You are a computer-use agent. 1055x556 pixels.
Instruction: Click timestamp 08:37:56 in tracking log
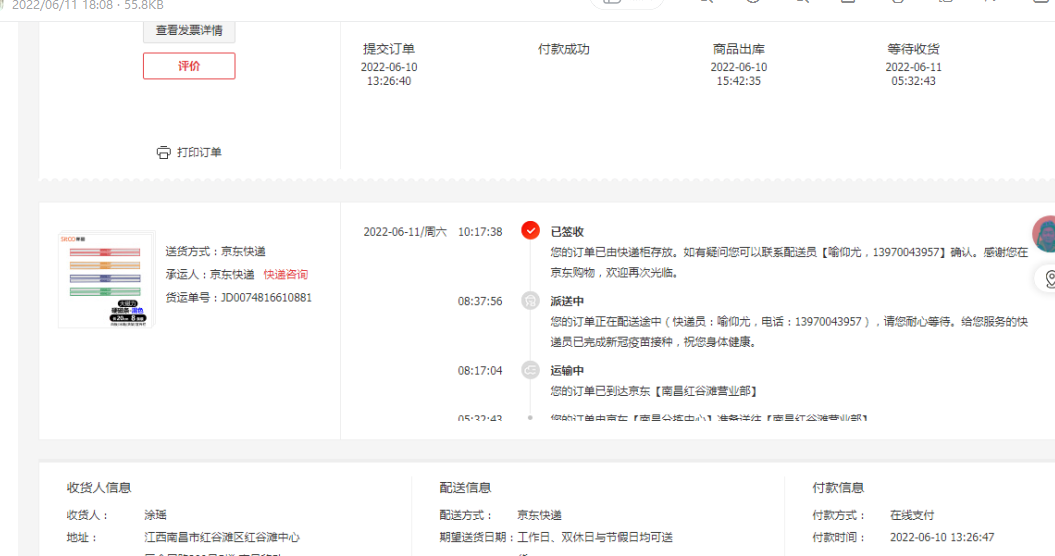(480, 301)
